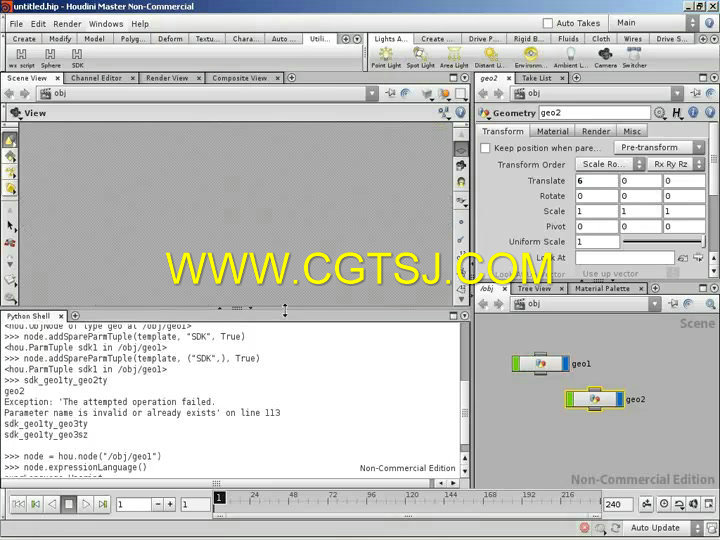Open help in the View toolbar
This screenshot has width=720, height=540.
click(461, 112)
